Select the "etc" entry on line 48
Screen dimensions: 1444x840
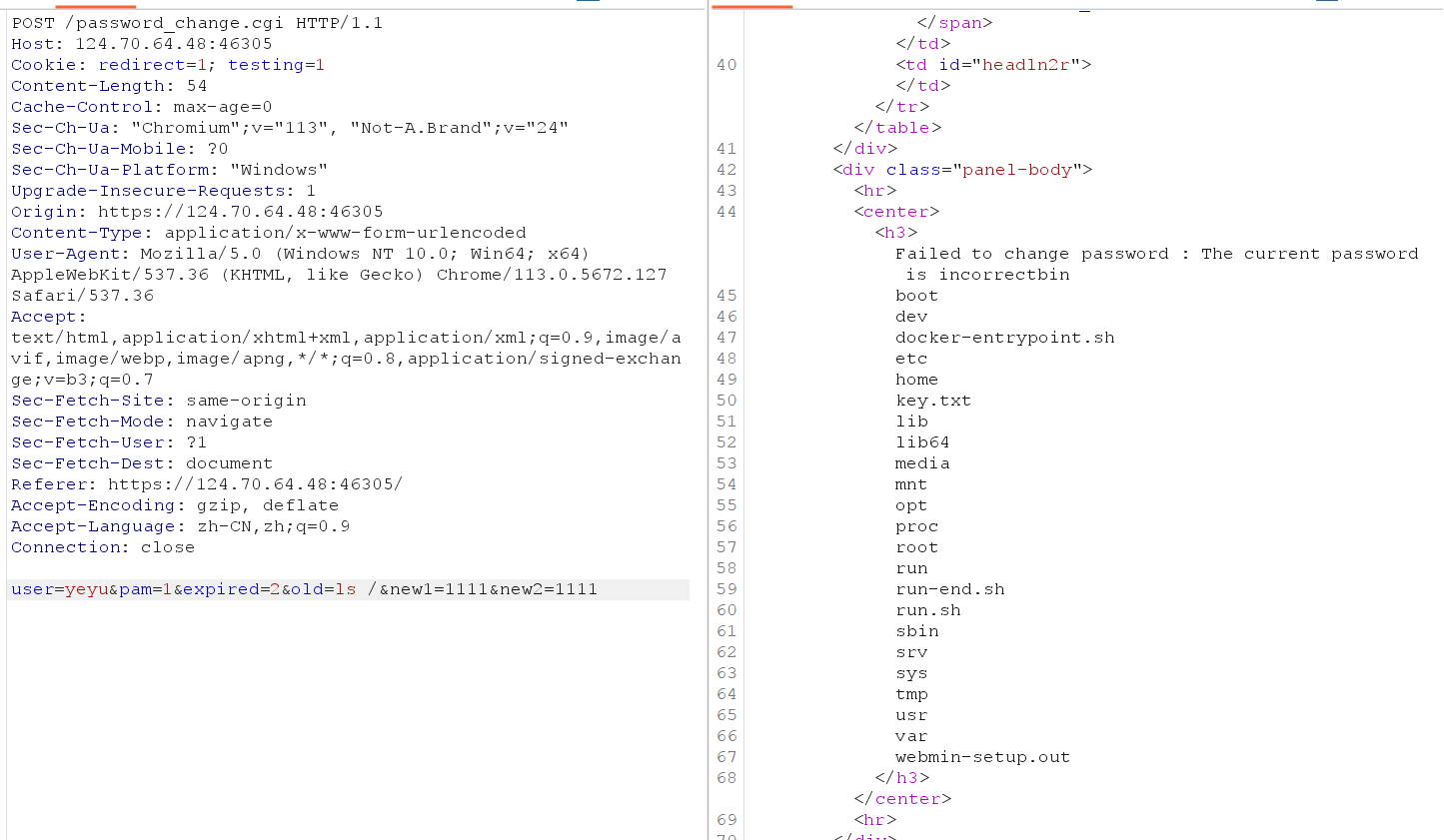(911, 359)
